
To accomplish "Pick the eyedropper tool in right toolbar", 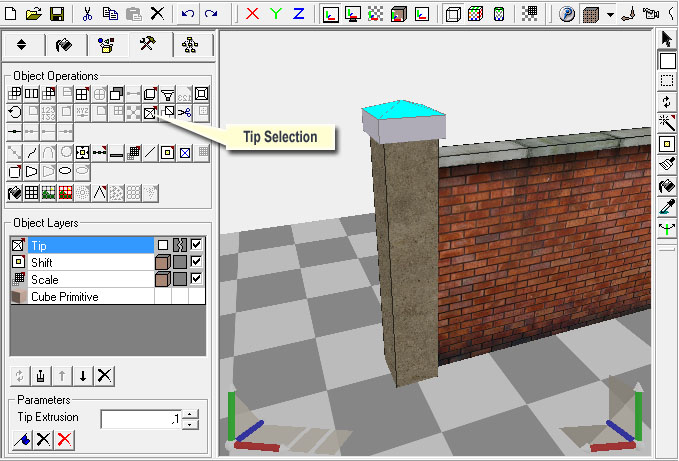I will pos(667,206).
